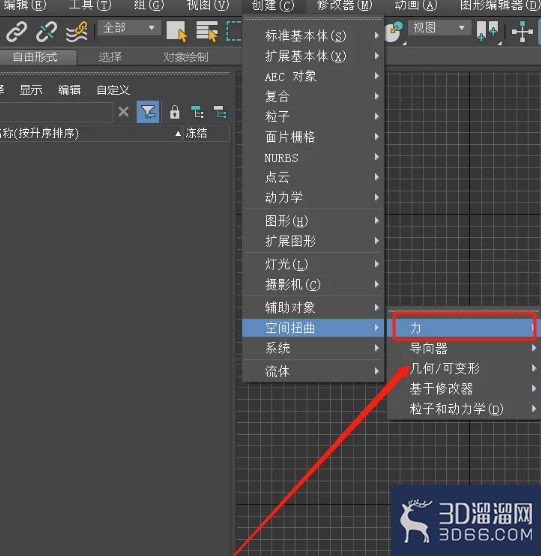Open the 自定义 menu in scene explorer
Viewport: 541px width, 556px height.
point(113,90)
